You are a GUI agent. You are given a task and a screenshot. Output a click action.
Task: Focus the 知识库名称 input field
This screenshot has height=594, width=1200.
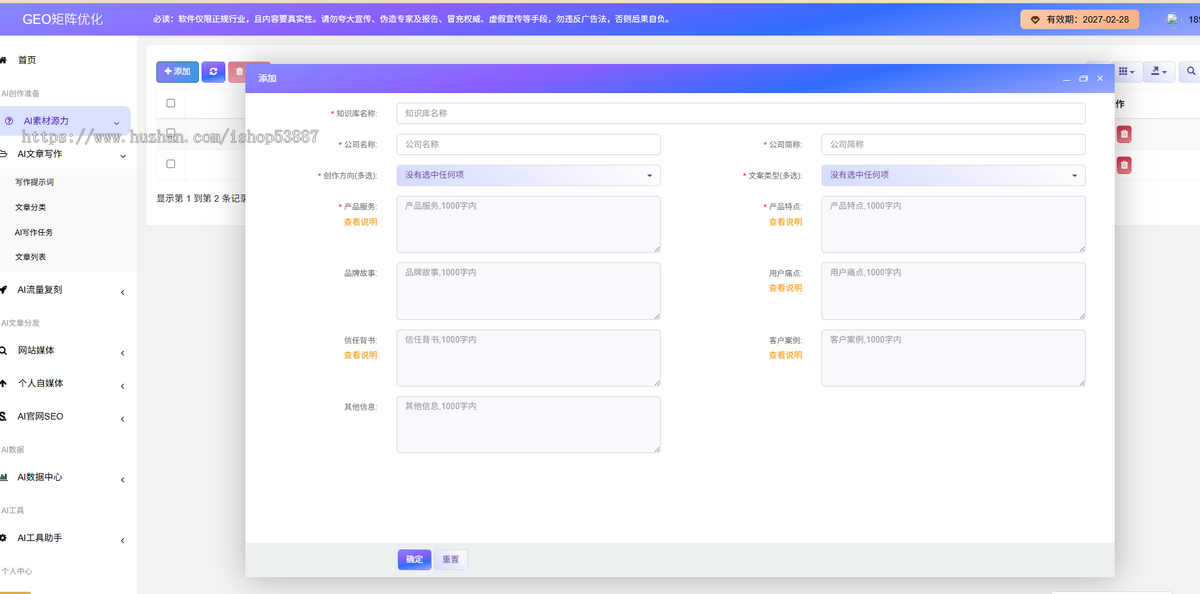click(x=741, y=114)
